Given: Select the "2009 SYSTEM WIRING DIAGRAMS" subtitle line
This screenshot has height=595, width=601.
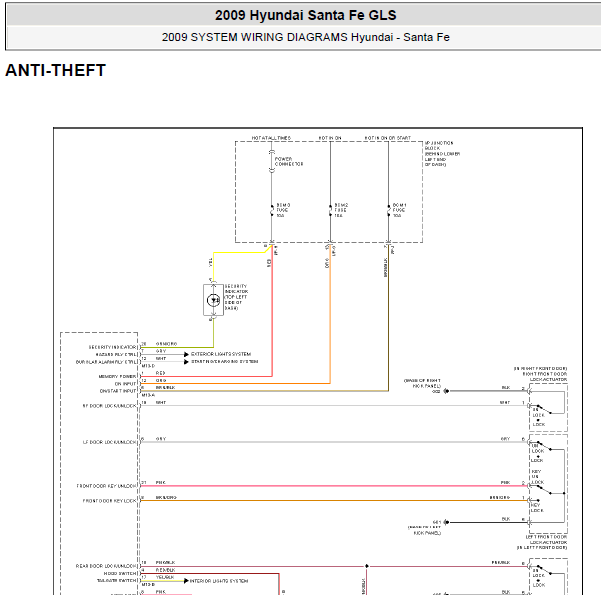Looking at the screenshot, I should click(305, 37).
